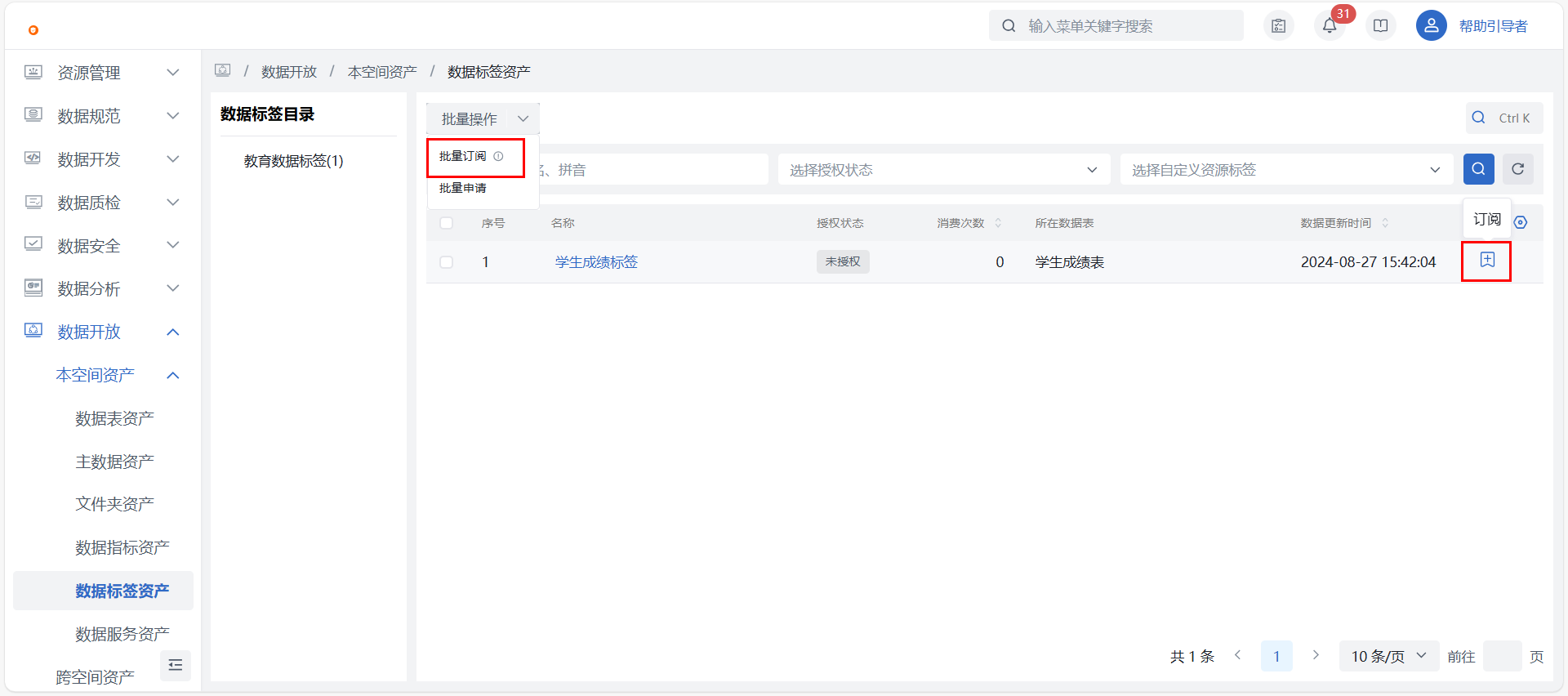Viewport: 1568px width, 696px height.
Task: Open the 10 条/页 page size dropdown
Action: 1388,656
